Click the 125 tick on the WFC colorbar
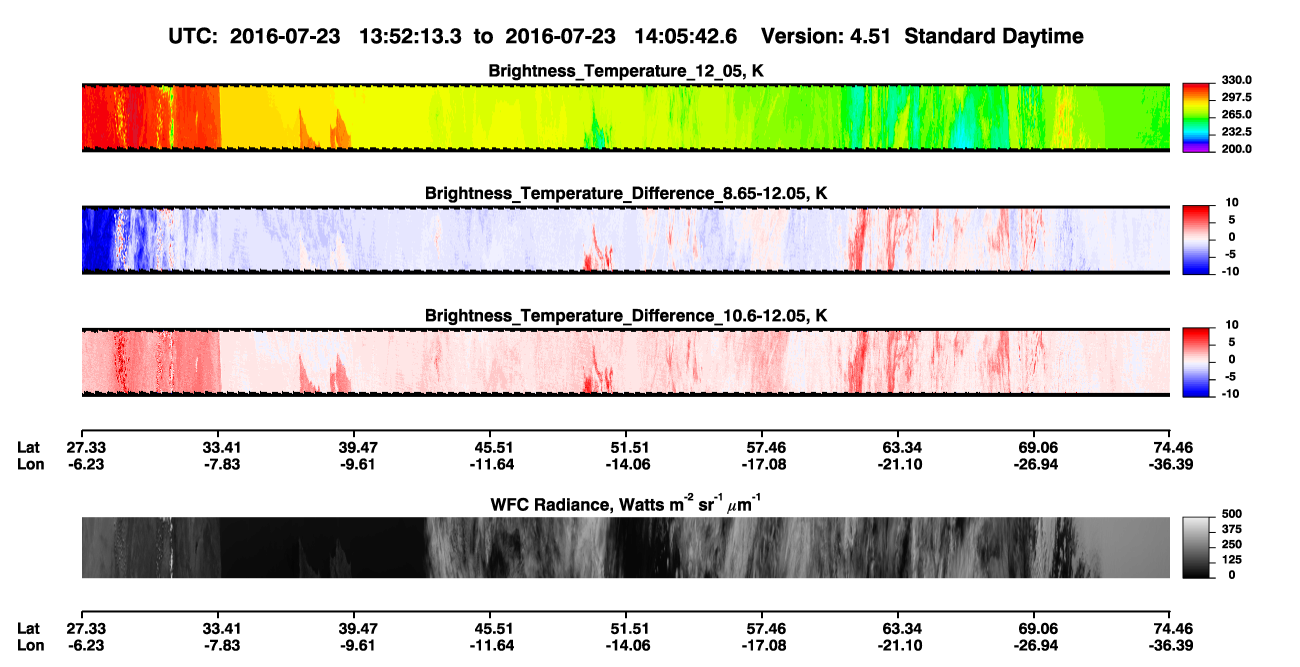 click(x=1231, y=559)
